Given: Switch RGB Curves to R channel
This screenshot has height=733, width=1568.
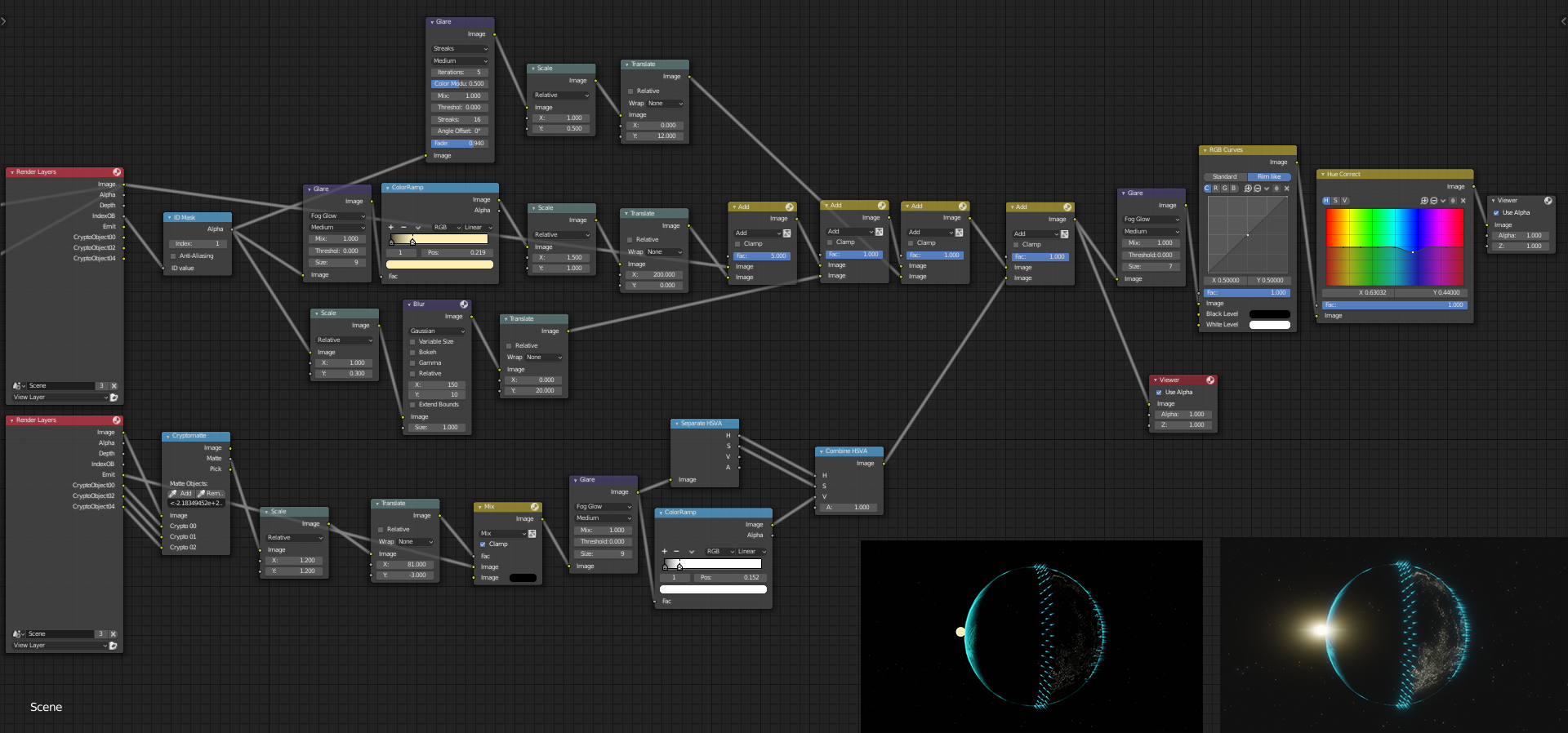Looking at the screenshot, I should click(1215, 189).
